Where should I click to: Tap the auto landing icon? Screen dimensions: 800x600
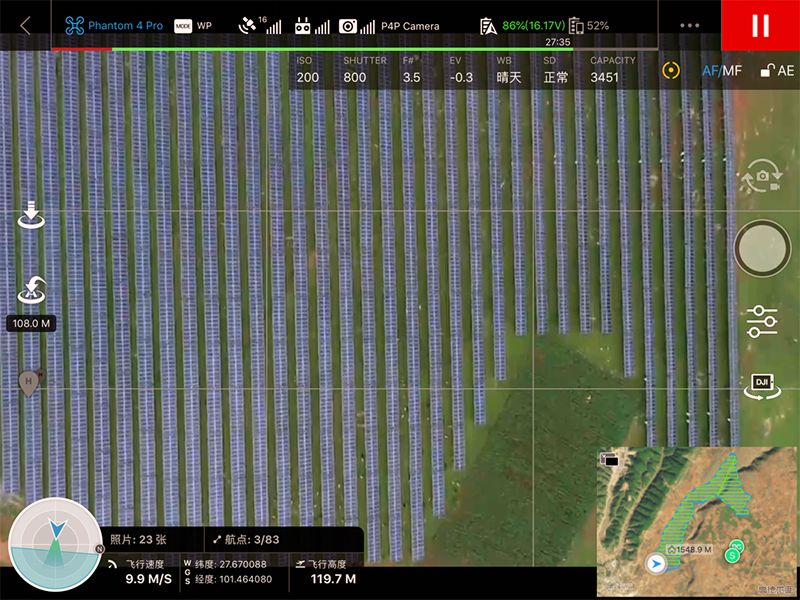[31, 216]
